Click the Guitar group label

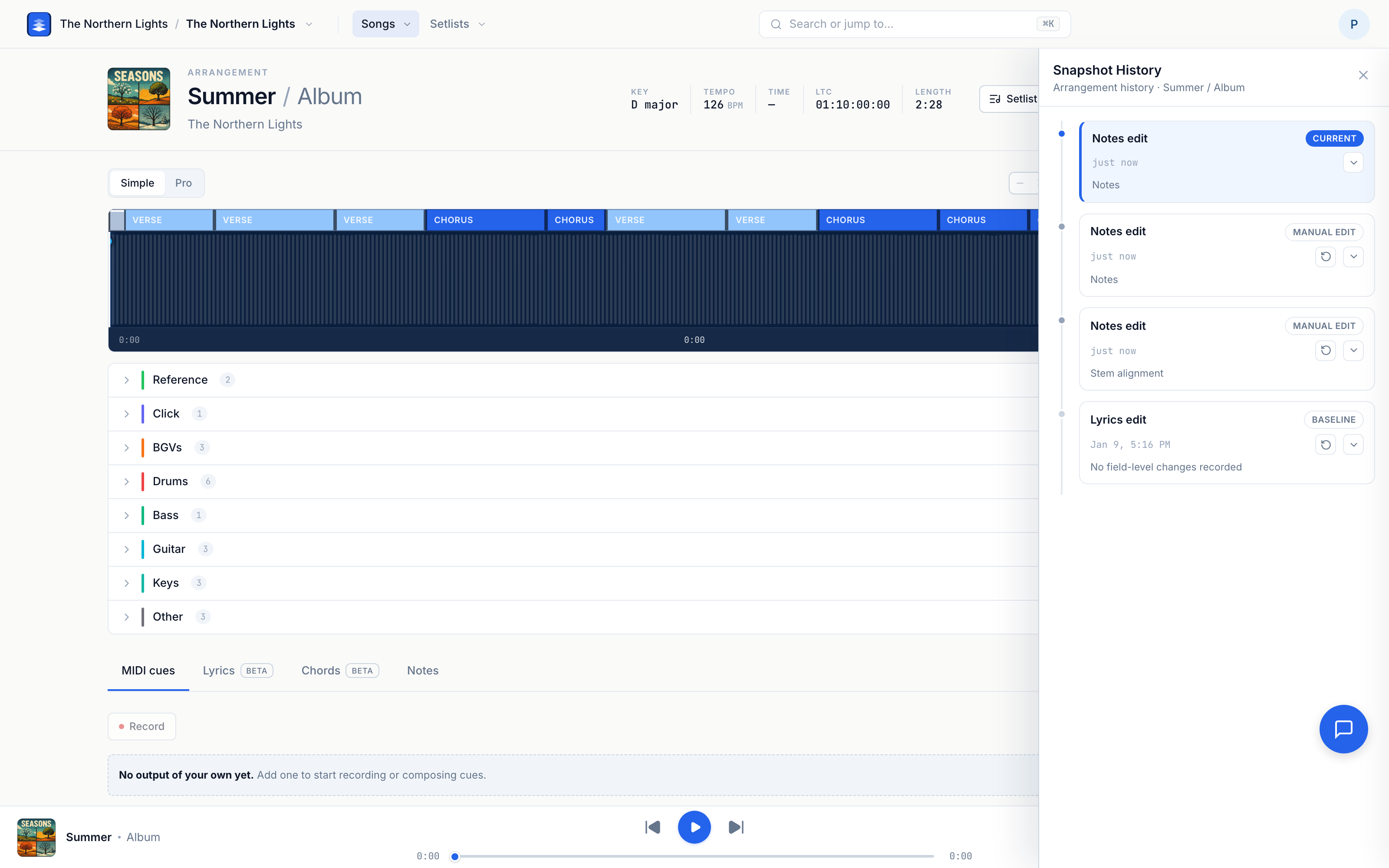pos(169,549)
